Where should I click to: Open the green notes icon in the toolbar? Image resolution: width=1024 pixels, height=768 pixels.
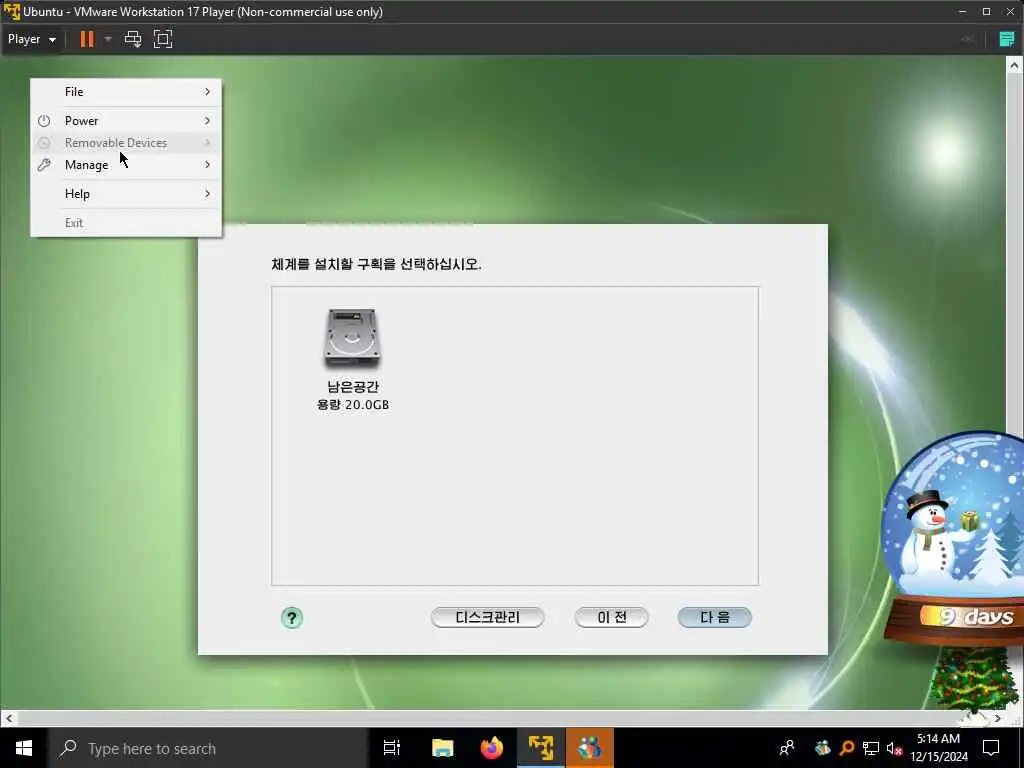click(x=1007, y=39)
